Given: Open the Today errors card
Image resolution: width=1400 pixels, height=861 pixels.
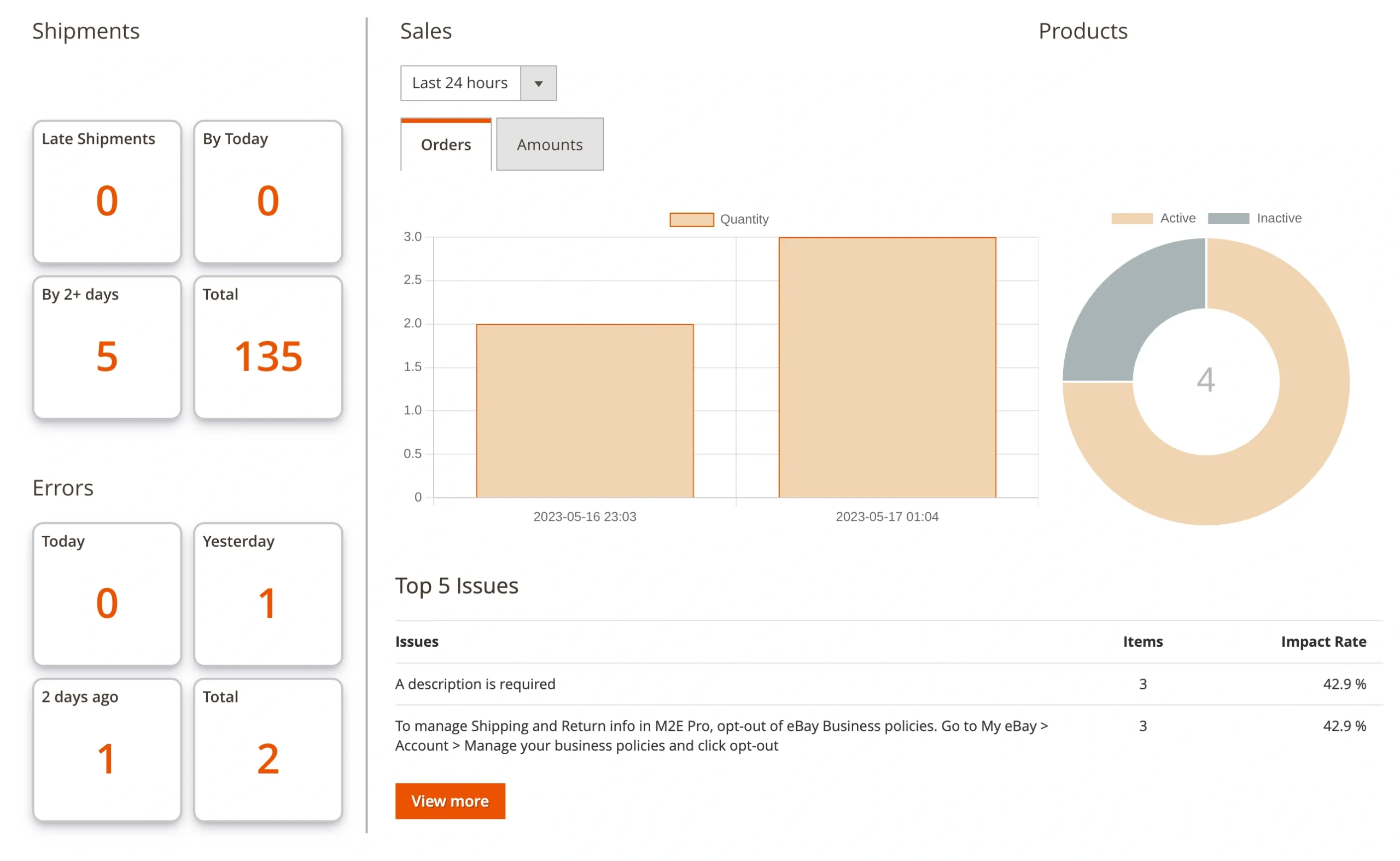Looking at the screenshot, I should 107,594.
